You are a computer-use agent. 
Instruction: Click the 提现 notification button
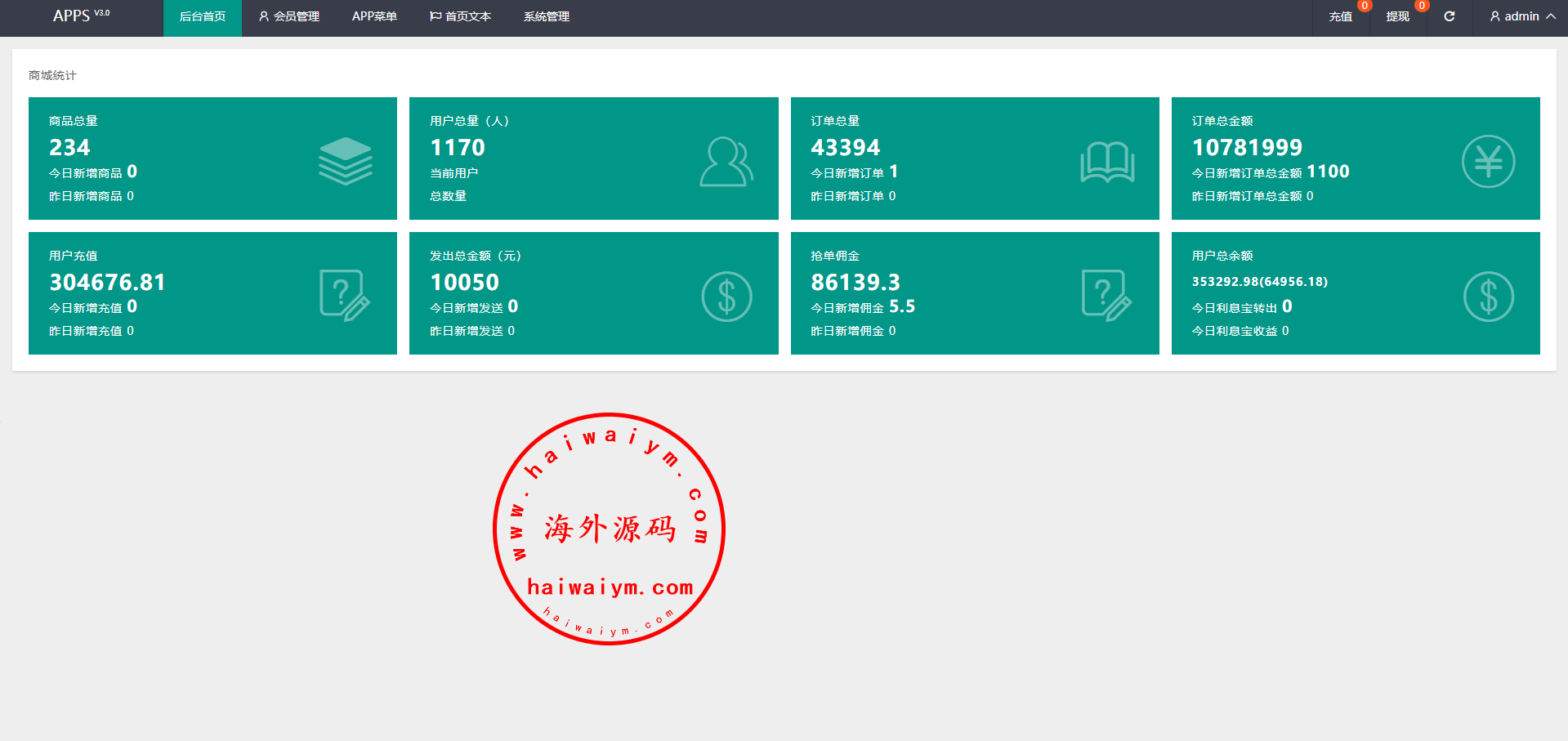1397,16
